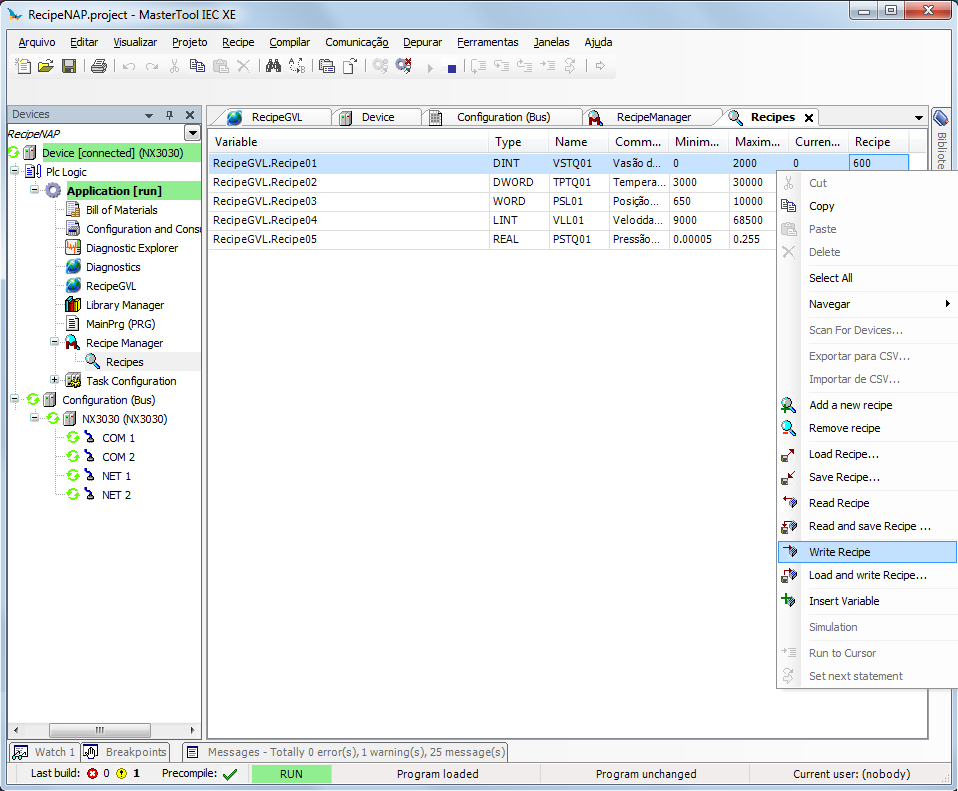Pin the Devices panel with auto-hide
This screenshot has width=958, height=791.
pos(169,115)
